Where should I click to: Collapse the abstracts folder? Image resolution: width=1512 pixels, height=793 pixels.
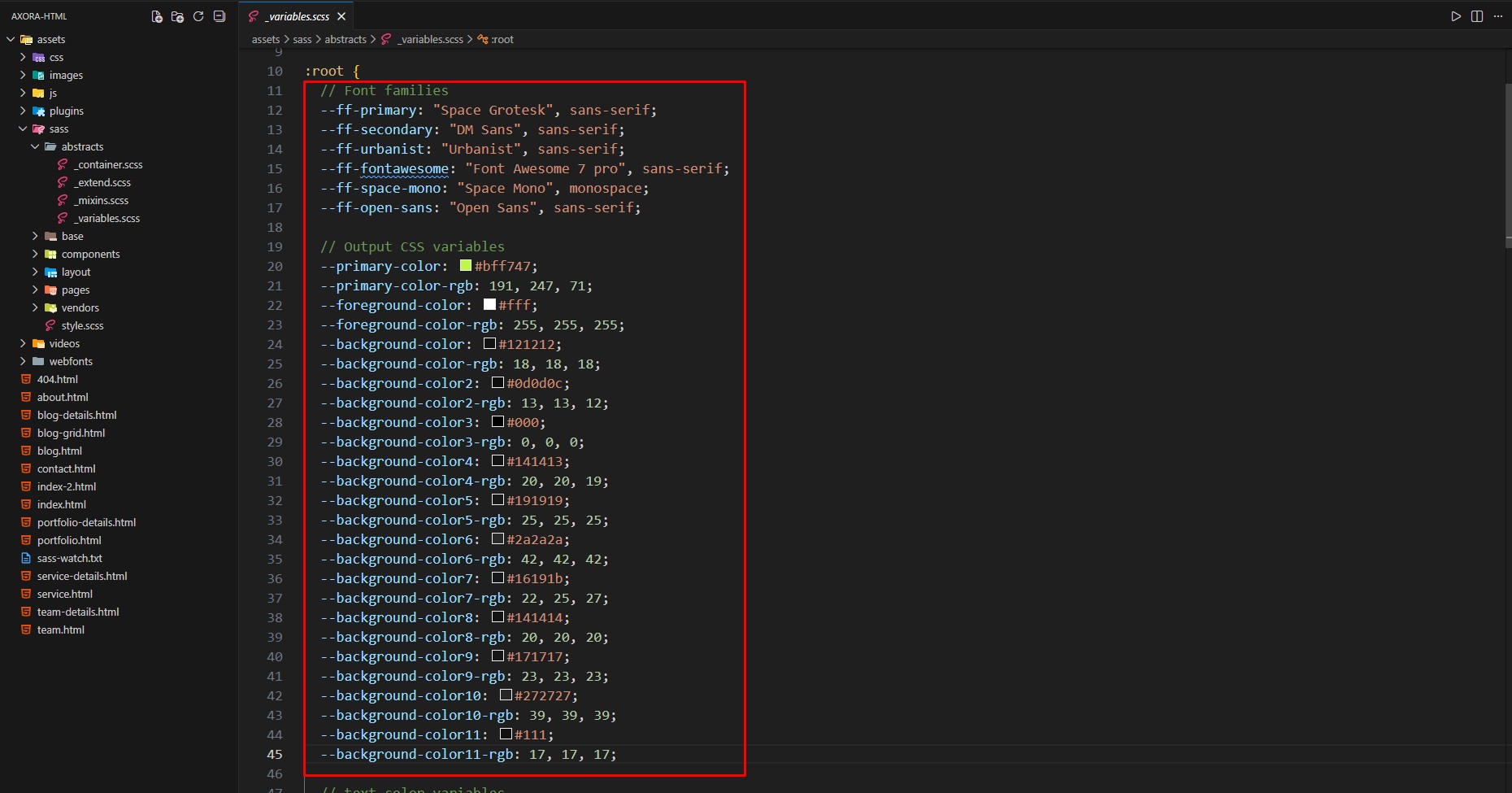[x=35, y=146]
